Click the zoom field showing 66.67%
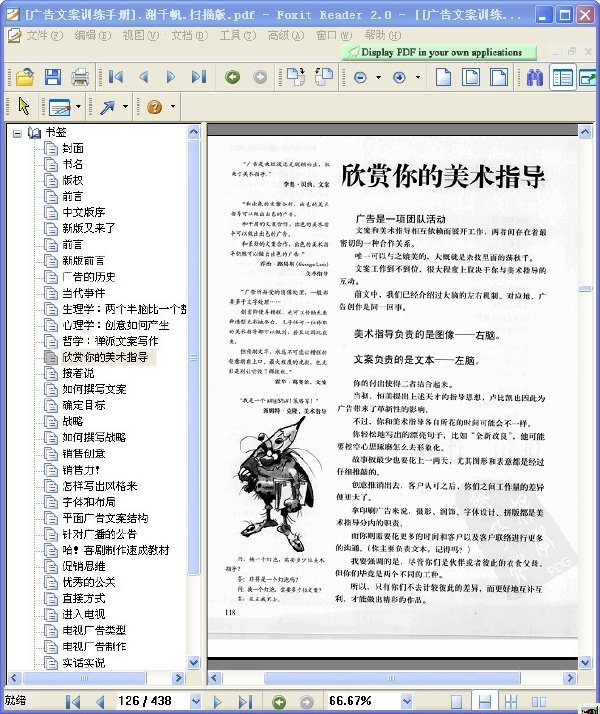The height and width of the screenshot is (714, 600). 362,701
